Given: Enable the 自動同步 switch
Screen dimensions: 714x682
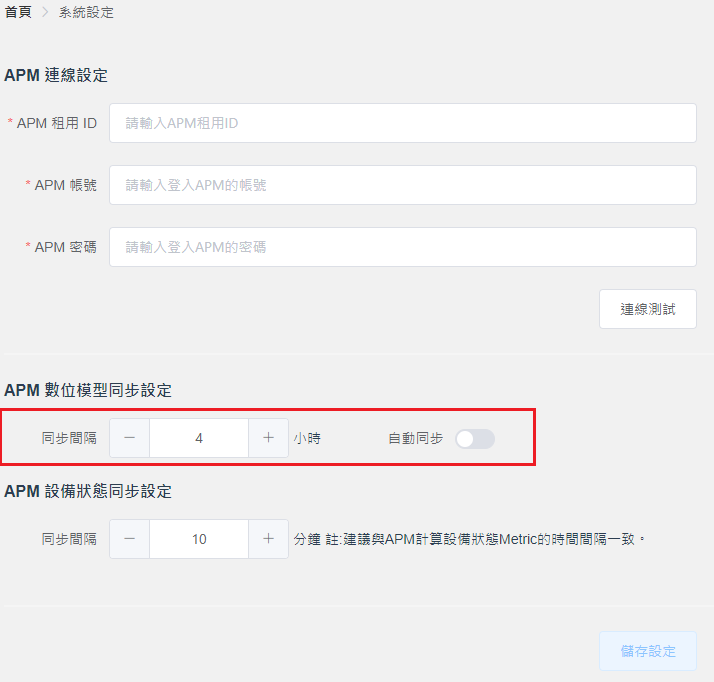Looking at the screenshot, I should [474, 438].
